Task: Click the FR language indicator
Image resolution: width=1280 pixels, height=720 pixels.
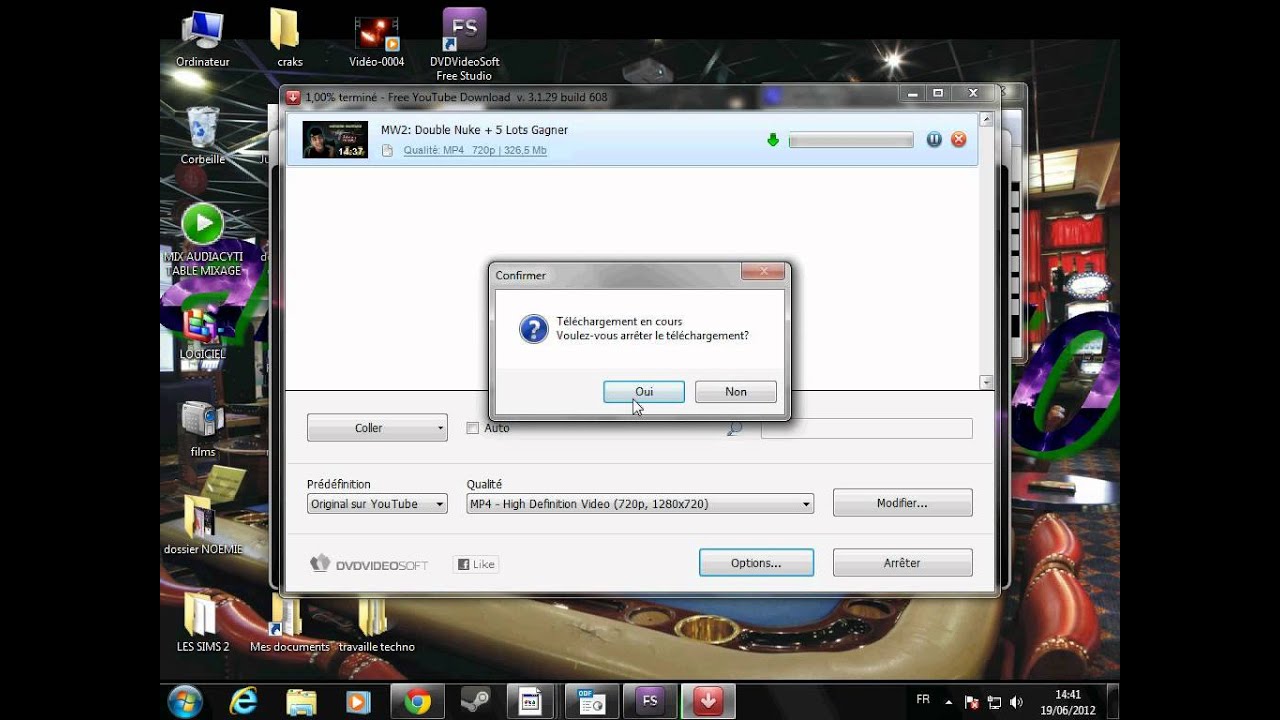Action: pos(923,699)
